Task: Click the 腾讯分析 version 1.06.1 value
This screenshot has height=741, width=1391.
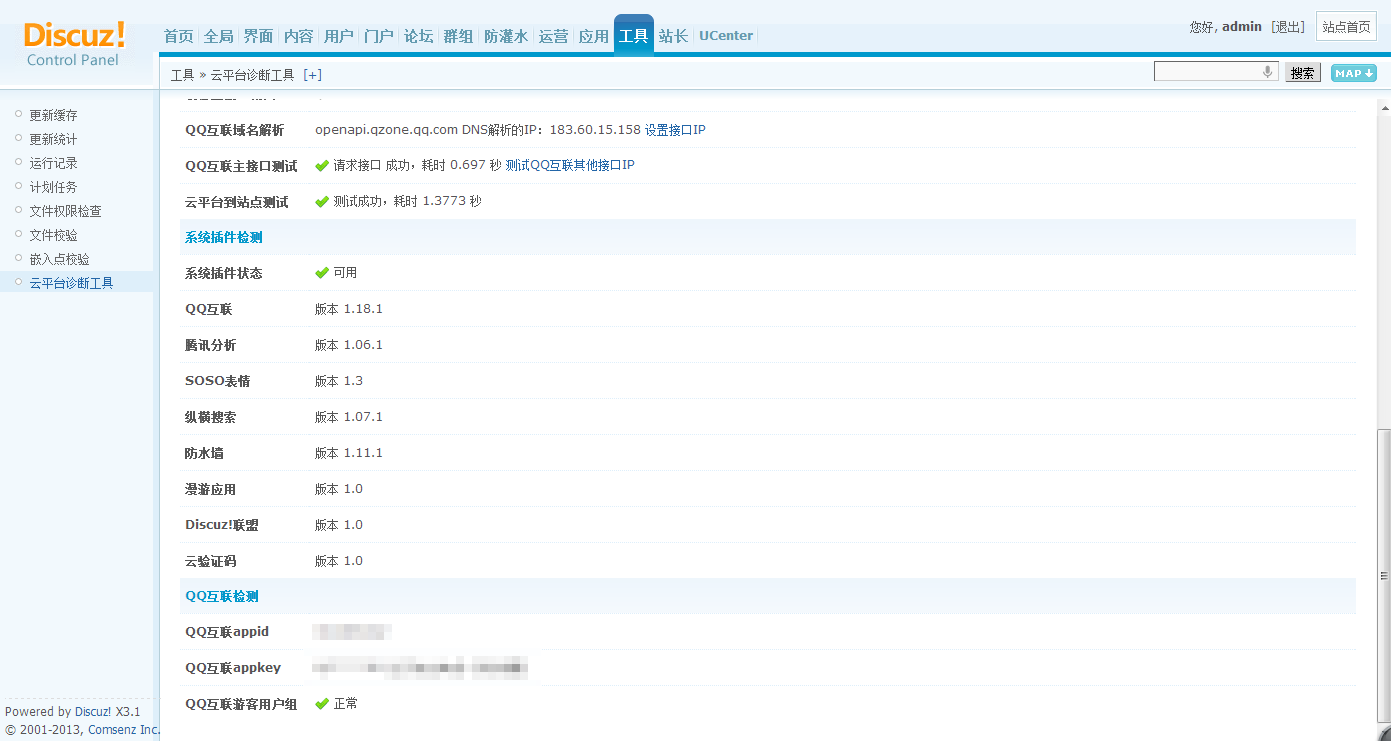Action: click(349, 345)
